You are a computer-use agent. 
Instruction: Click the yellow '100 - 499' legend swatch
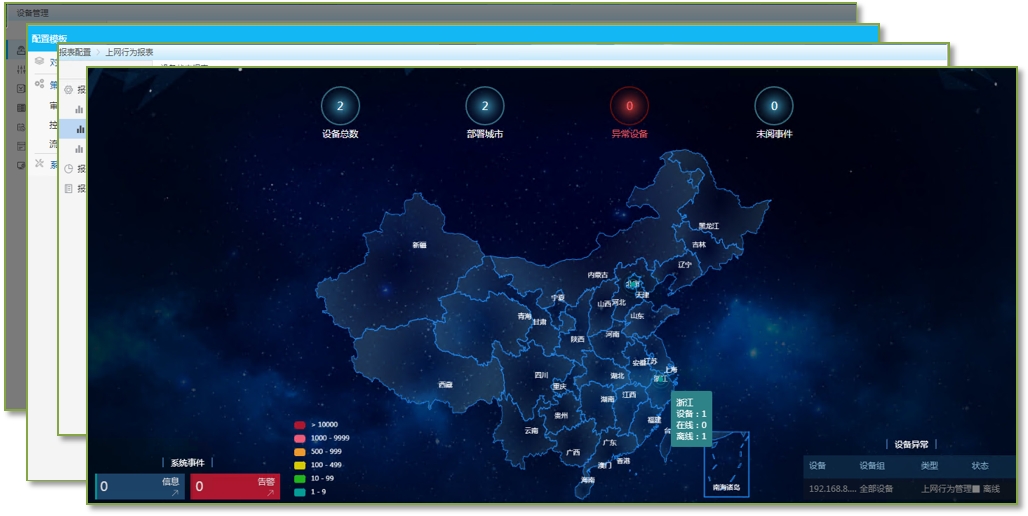pyautogui.click(x=300, y=464)
